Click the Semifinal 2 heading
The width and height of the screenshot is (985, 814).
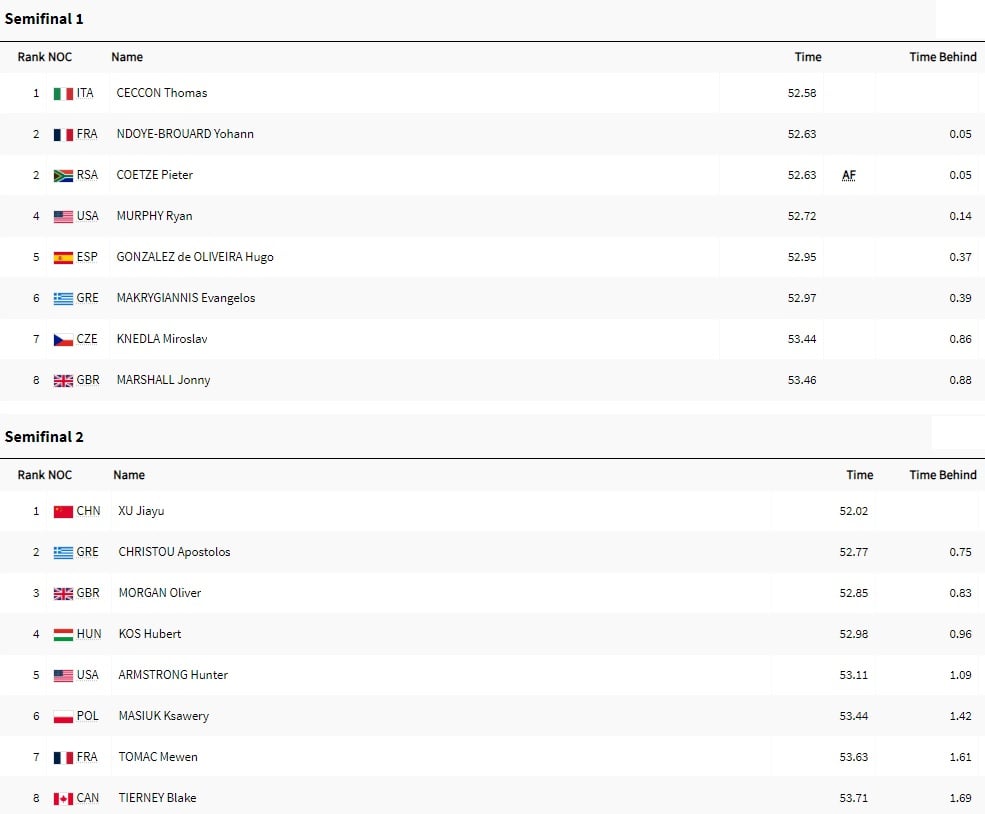[x=44, y=437]
